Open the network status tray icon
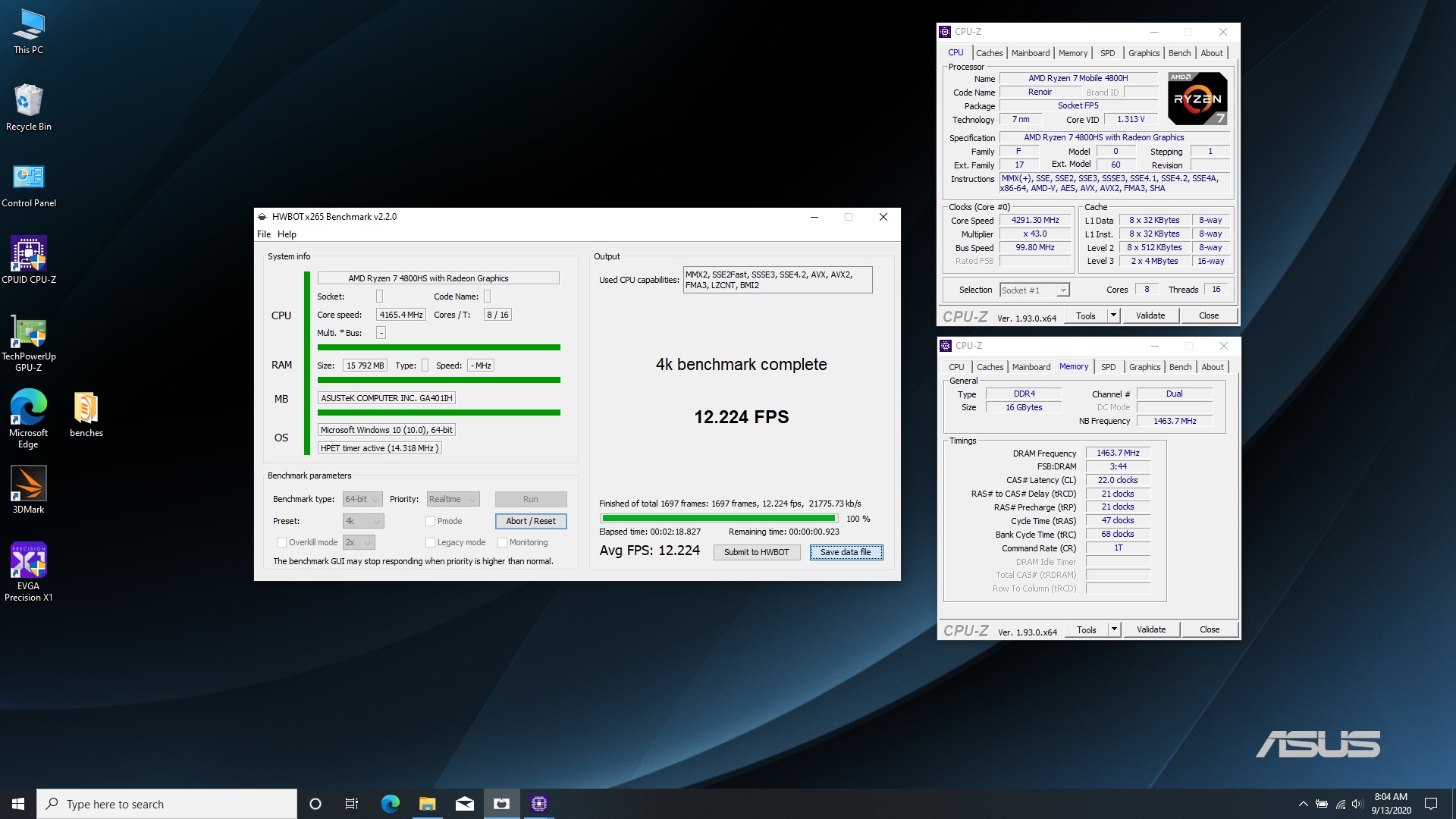Image resolution: width=1456 pixels, height=819 pixels. tap(1340, 804)
